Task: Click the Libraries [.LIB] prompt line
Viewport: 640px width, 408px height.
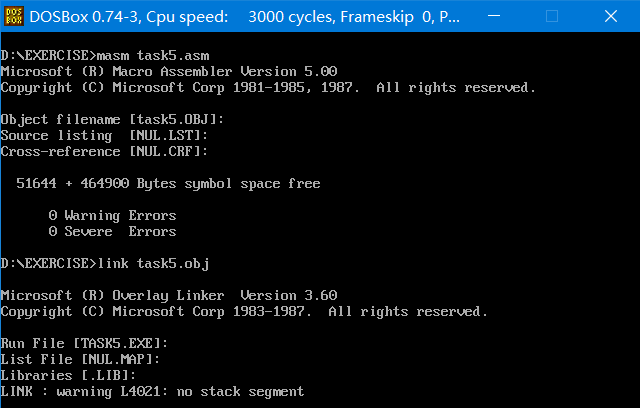Action: [x=68, y=375]
